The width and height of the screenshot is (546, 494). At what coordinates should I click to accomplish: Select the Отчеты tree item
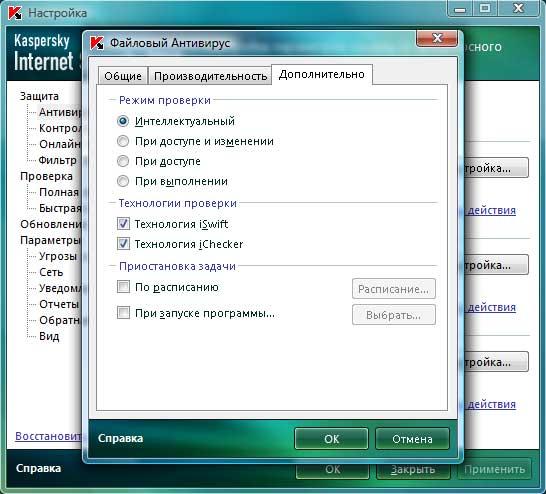(59, 304)
